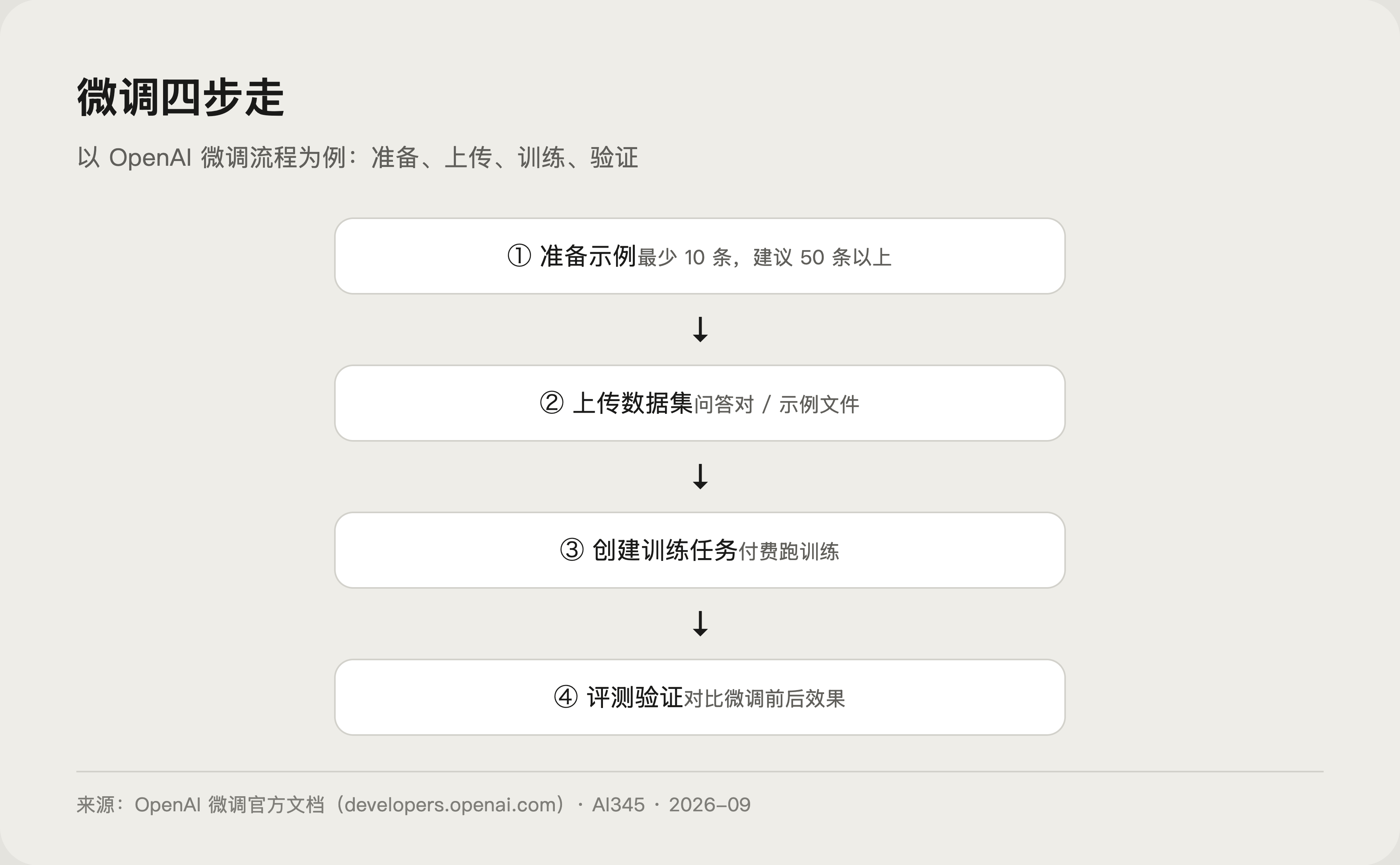The image size is (1400, 865).
Task: Click the text 对比微调前后效果
Action: [765, 698]
